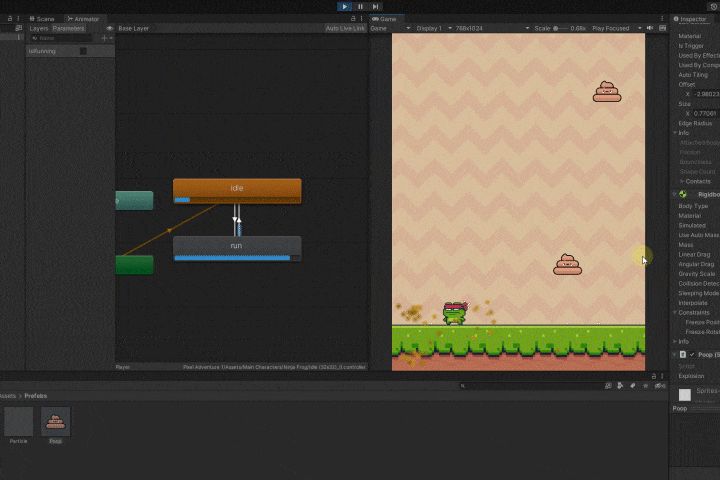The width and height of the screenshot is (720, 480).
Task: Click the Body Type label in Inspector
Action: pos(693,206)
